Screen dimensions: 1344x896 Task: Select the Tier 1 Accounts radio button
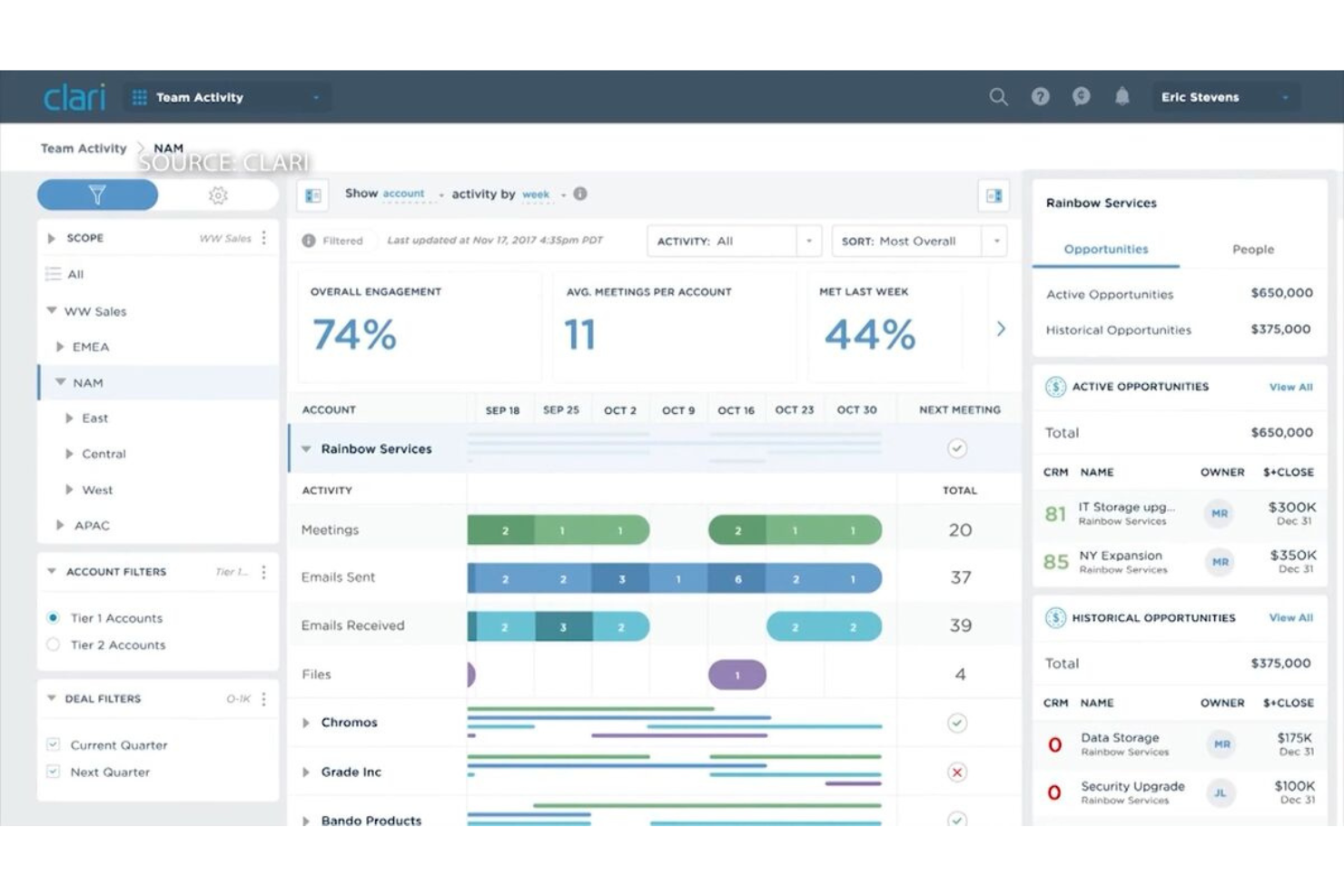54,618
